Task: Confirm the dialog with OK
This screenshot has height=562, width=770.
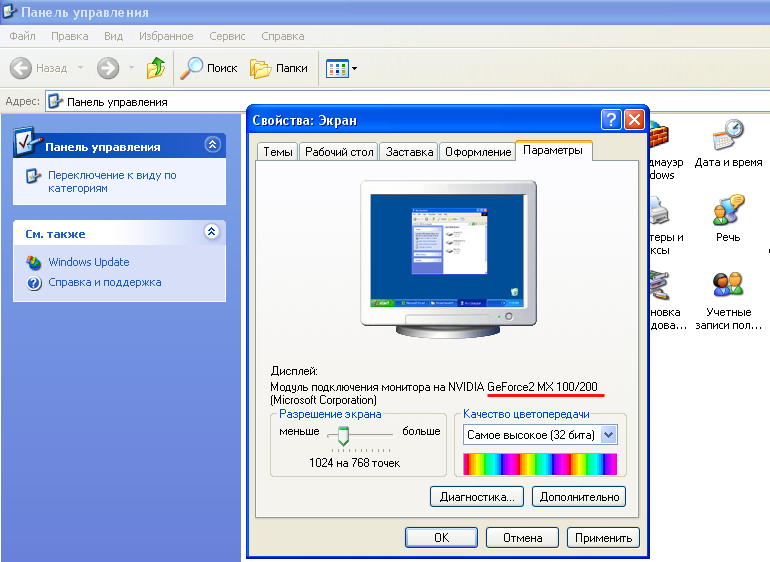Action: pyautogui.click(x=441, y=537)
